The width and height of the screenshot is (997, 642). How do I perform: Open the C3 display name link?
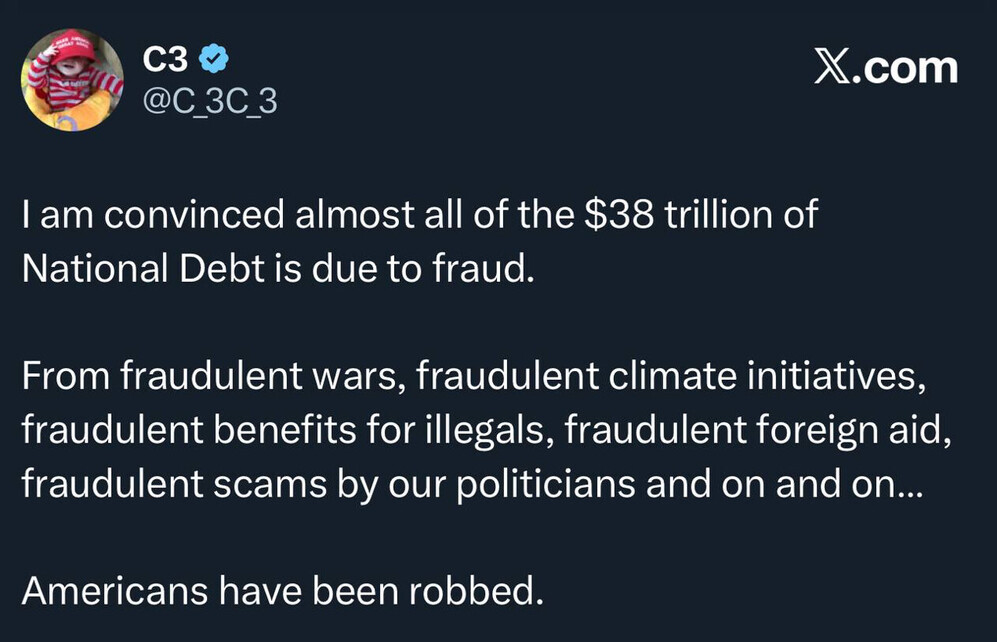(x=165, y=61)
